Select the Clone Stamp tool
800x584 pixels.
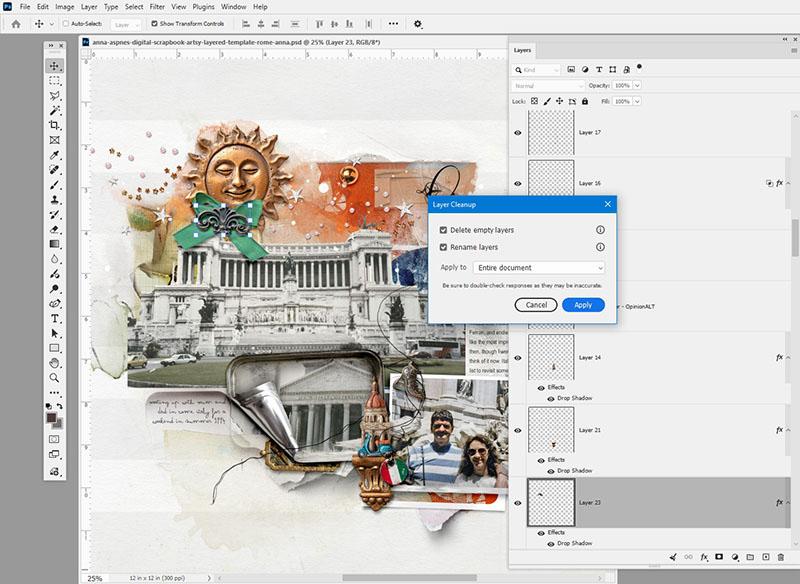click(54, 199)
